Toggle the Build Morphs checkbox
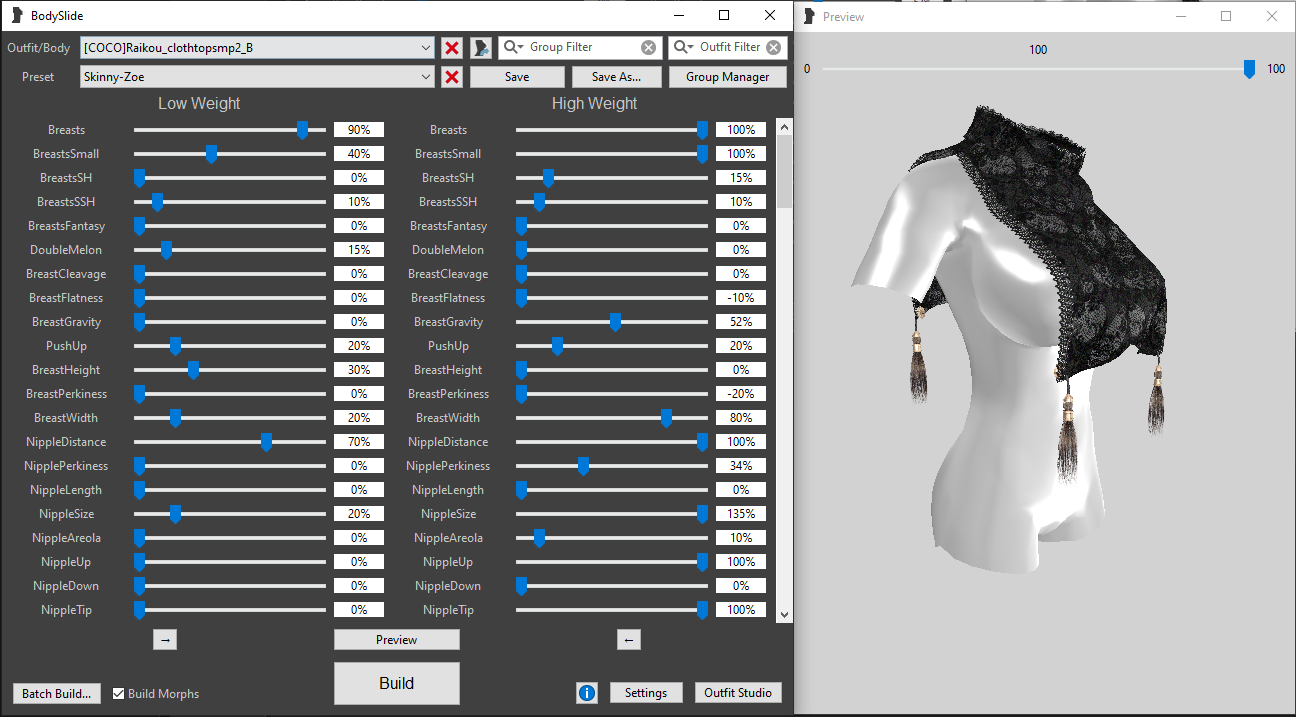The width and height of the screenshot is (1296, 717). (119, 693)
